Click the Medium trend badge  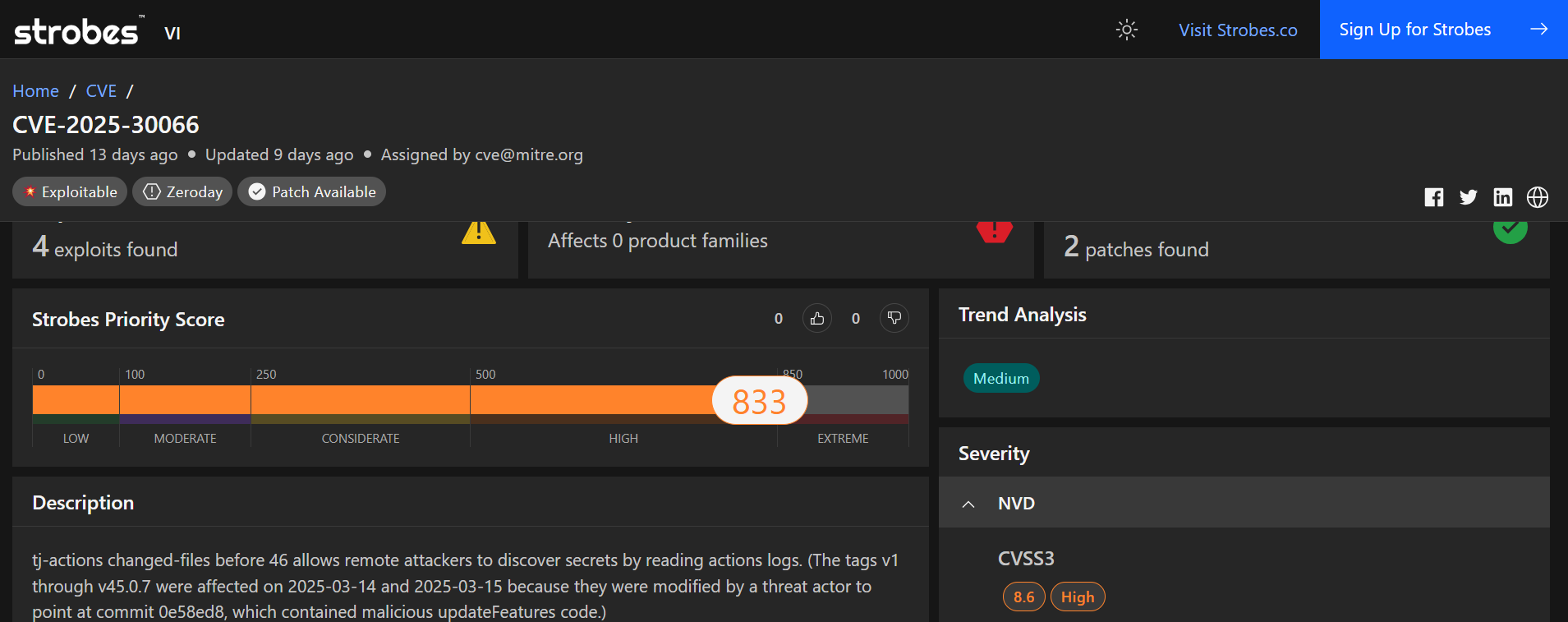(x=1001, y=378)
